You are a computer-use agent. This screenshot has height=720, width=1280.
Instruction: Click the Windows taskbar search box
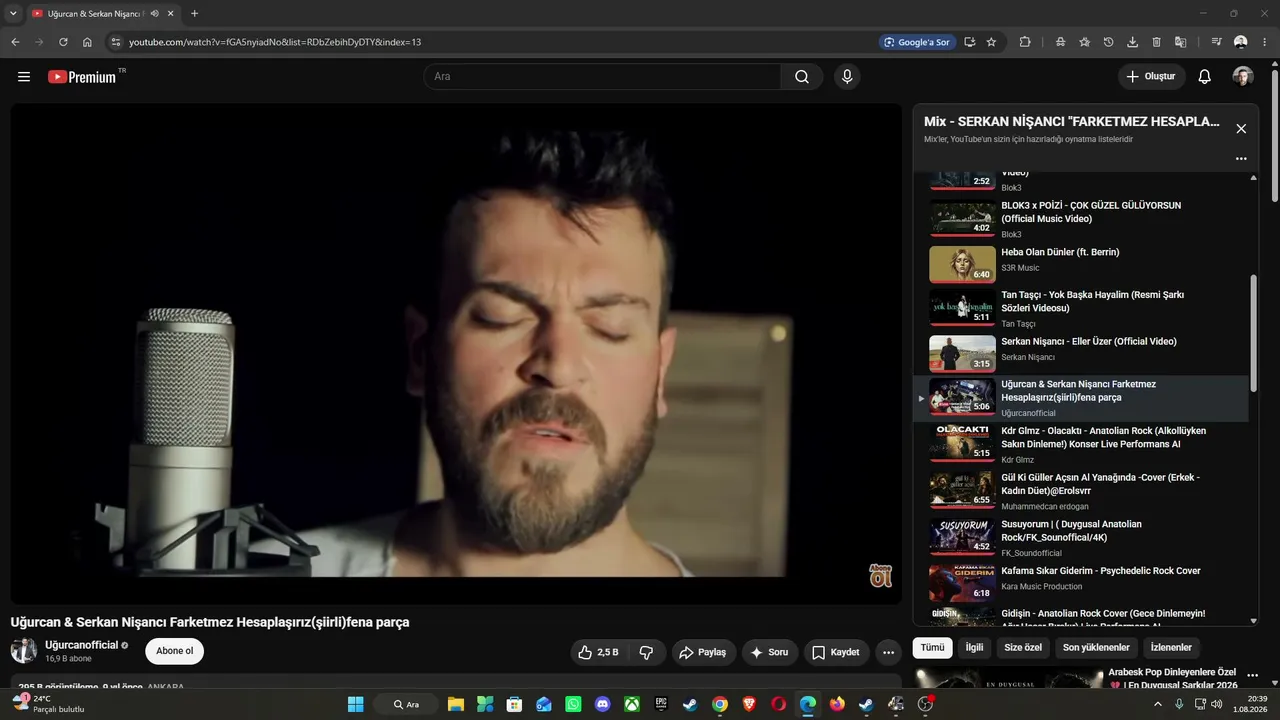click(406, 704)
